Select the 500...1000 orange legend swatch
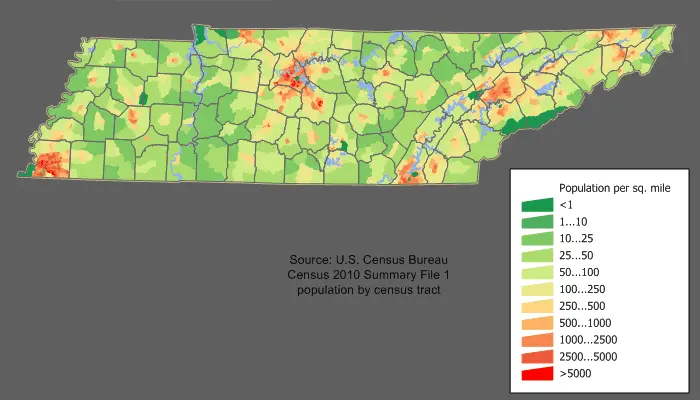The width and height of the screenshot is (700, 400). tap(537, 323)
